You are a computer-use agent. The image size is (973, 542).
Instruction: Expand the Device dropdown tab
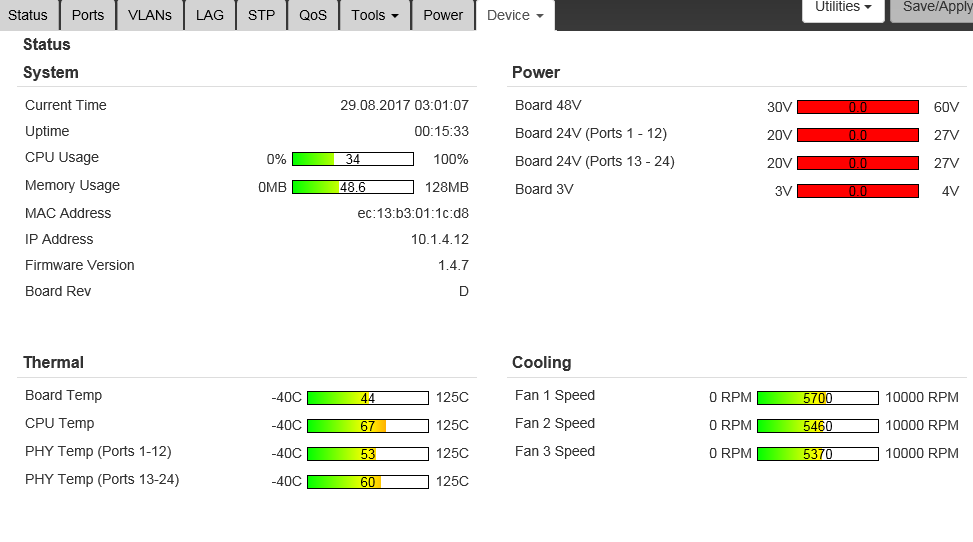pos(515,15)
